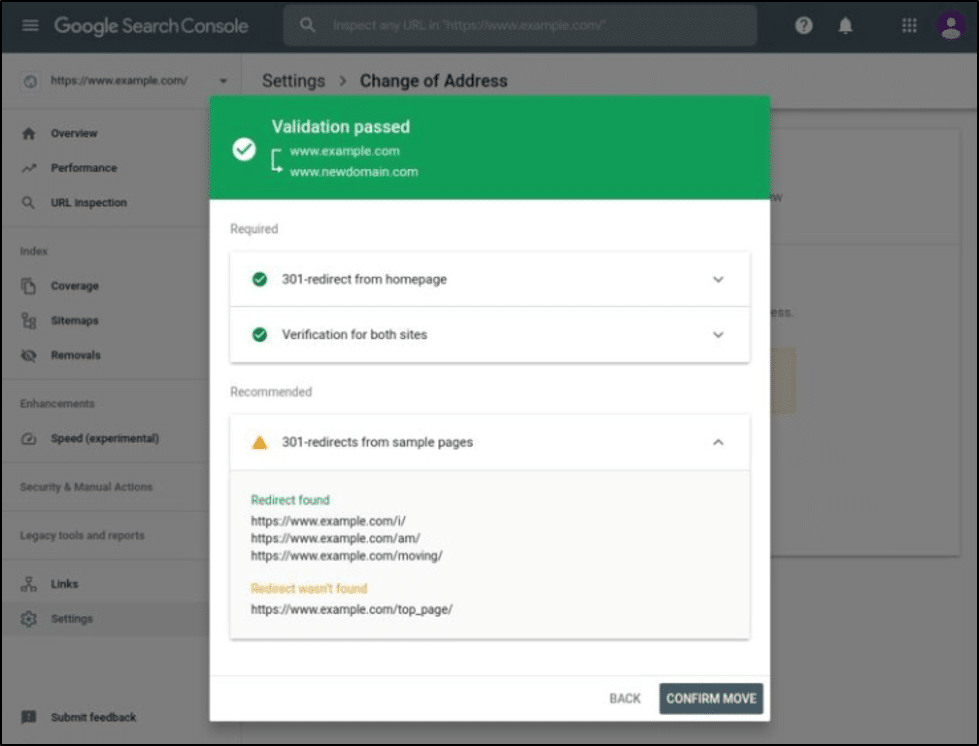Click https://www.example.com/moving/ URL
This screenshot has height=746, width=979.
(x=347, y=556)
